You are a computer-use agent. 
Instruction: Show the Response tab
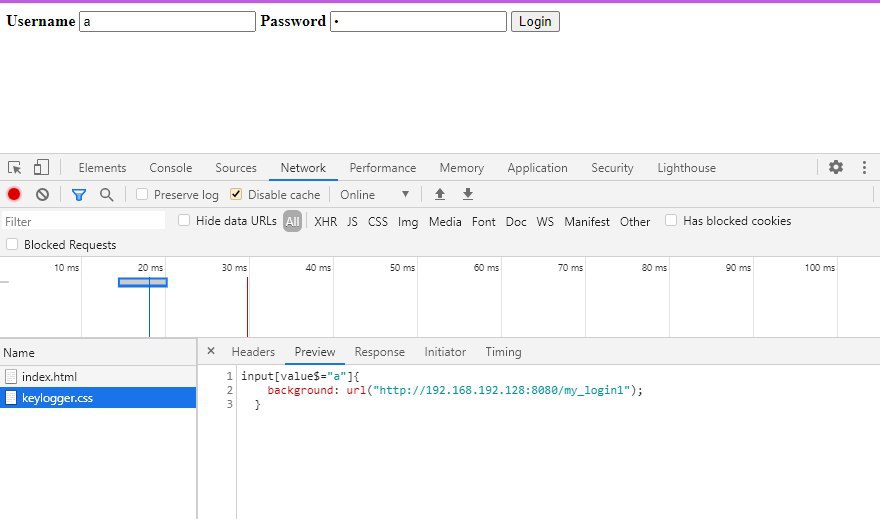(x=379, y=352)
